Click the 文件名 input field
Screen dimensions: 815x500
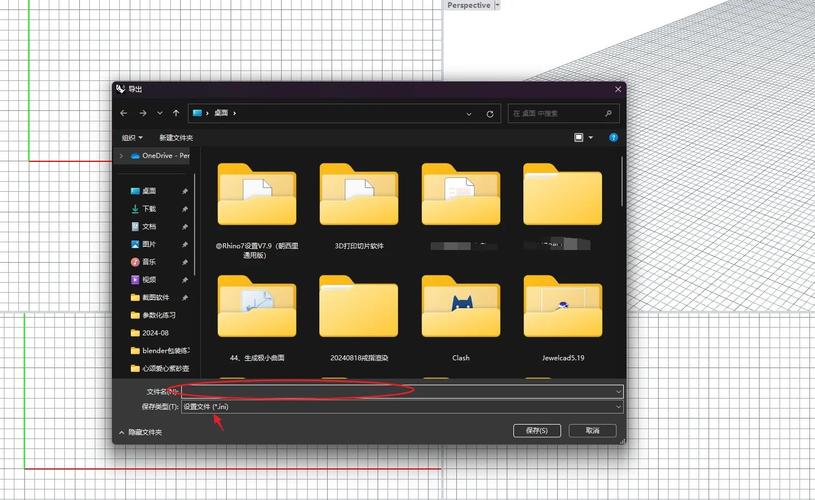tap(400, 391)
